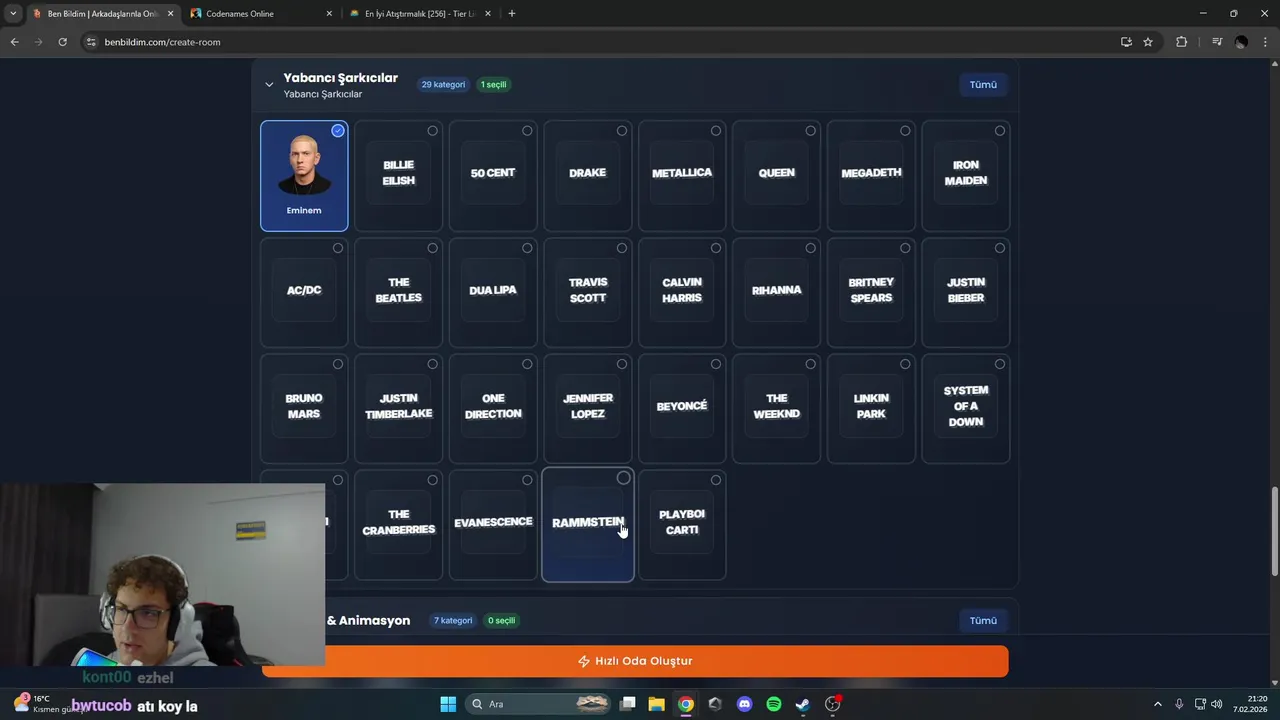Open Steam from the taskbar
Screen dimensions: 1280x720
pyautogui.click(x=802, y=704)
